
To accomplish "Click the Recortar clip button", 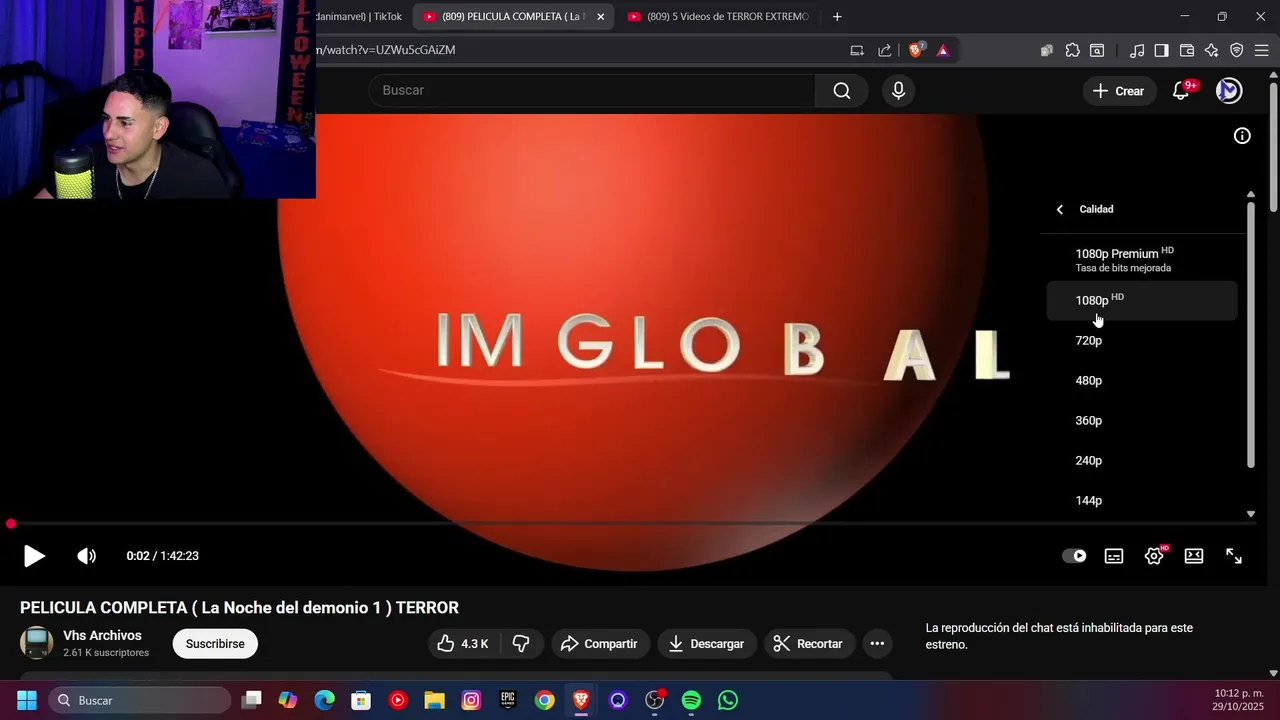I will [809, 644].
